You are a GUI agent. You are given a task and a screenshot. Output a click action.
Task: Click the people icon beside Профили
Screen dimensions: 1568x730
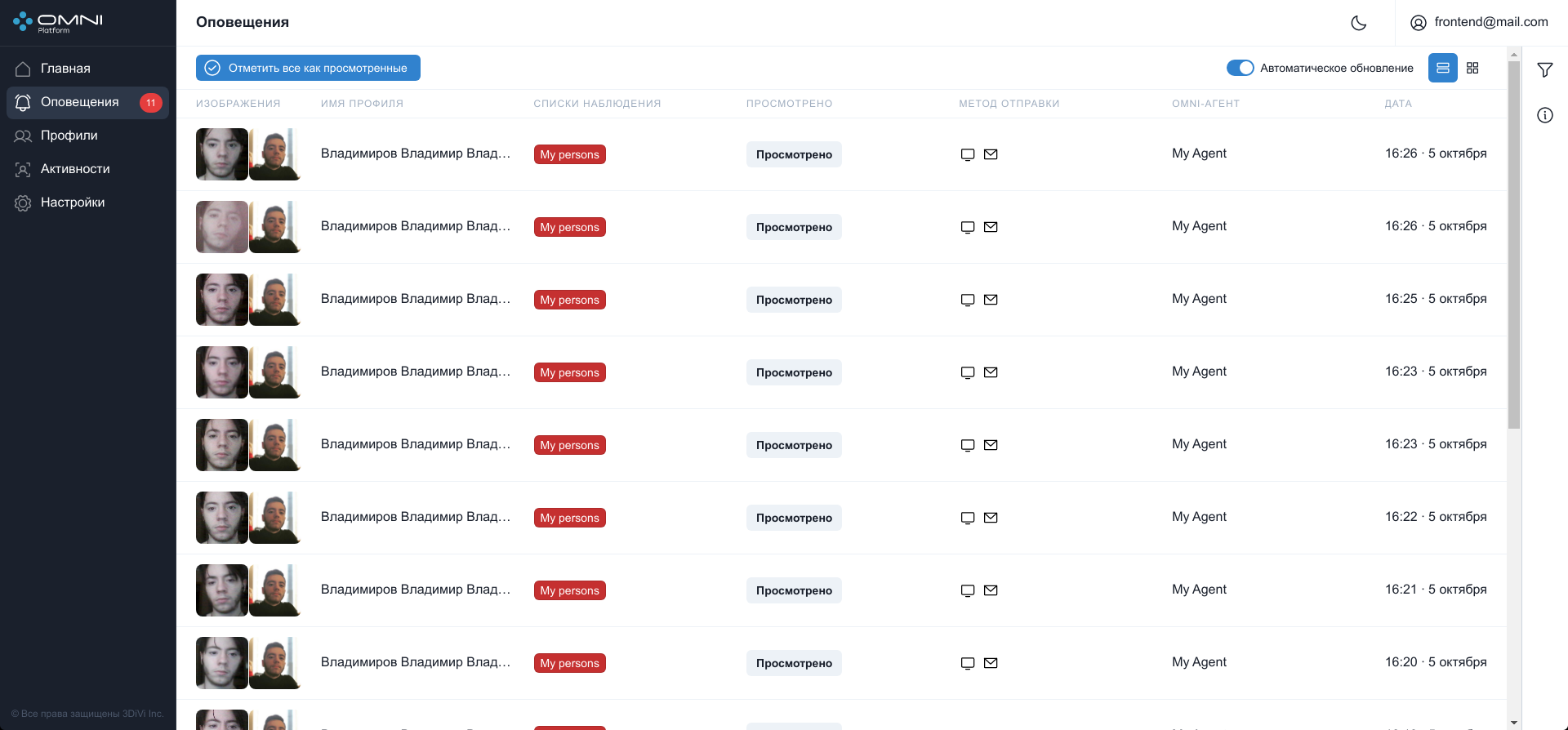coord(23,136)
